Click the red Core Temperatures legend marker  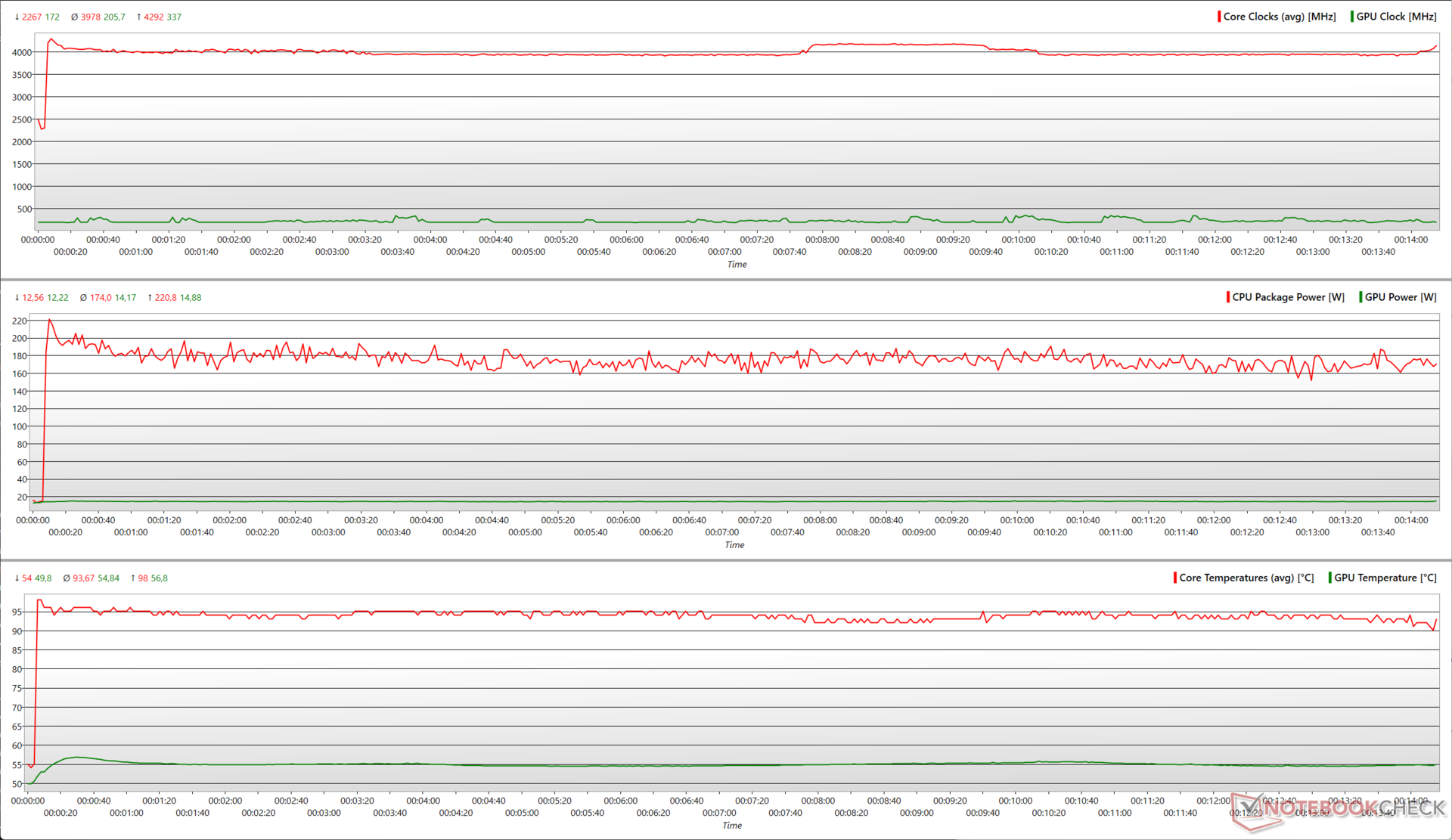(x=1175, y=578)
